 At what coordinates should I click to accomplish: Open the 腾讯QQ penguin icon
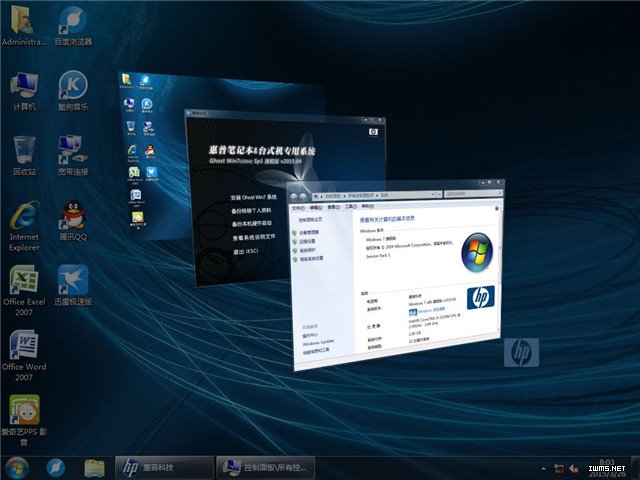(x=73, y=221)
